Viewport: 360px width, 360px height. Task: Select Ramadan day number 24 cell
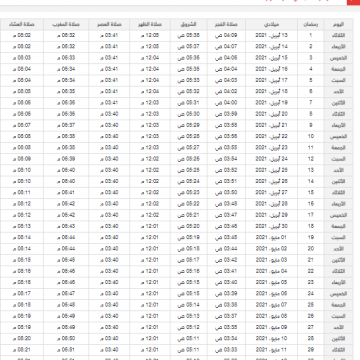(x=311, y=294)
